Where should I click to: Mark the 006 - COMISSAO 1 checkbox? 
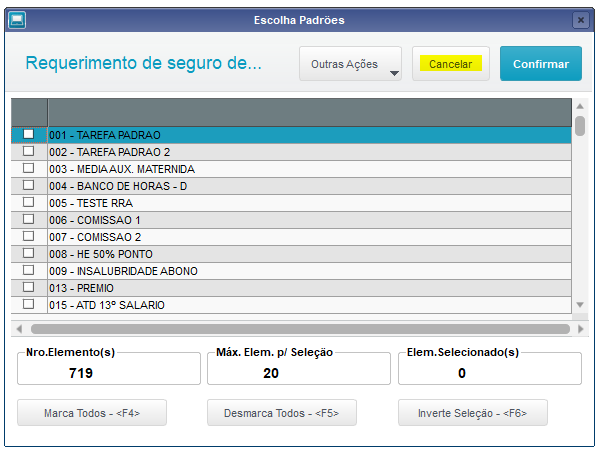[x=28, y=220]
